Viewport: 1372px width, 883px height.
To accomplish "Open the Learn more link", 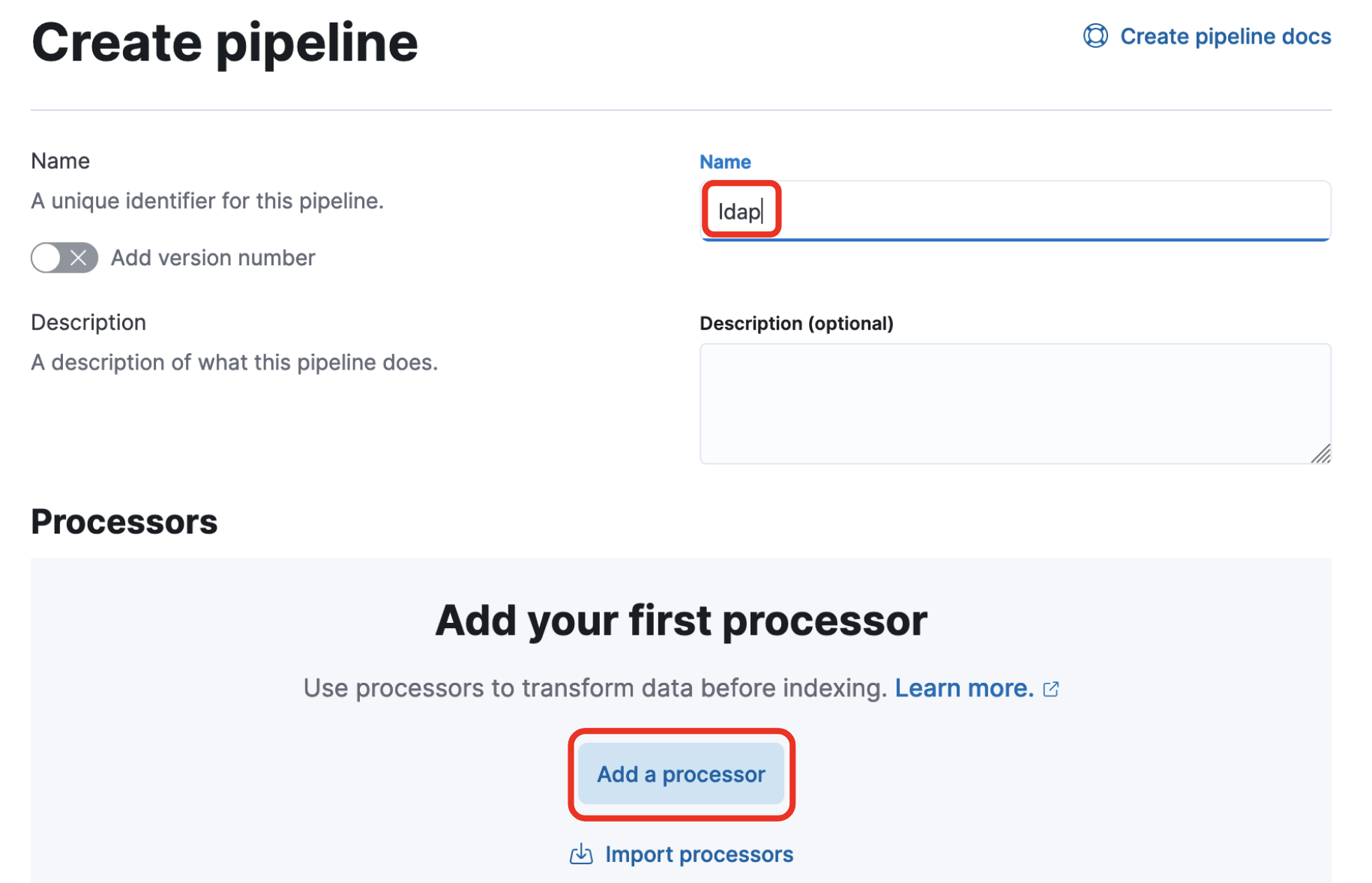I will tap(964, 688).
